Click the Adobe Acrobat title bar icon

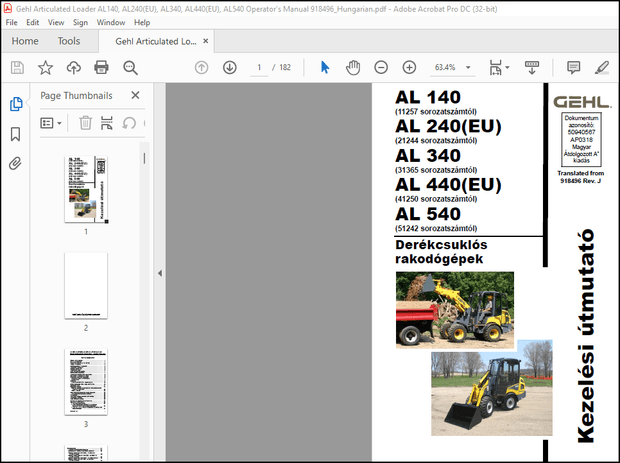(8, 9)
